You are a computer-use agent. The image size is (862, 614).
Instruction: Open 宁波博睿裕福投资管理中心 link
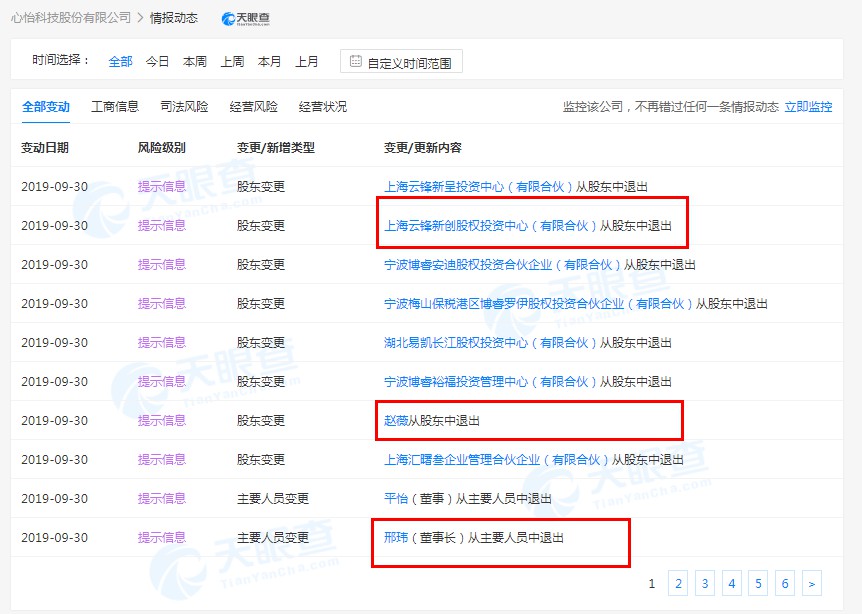(x=491, y=382)
